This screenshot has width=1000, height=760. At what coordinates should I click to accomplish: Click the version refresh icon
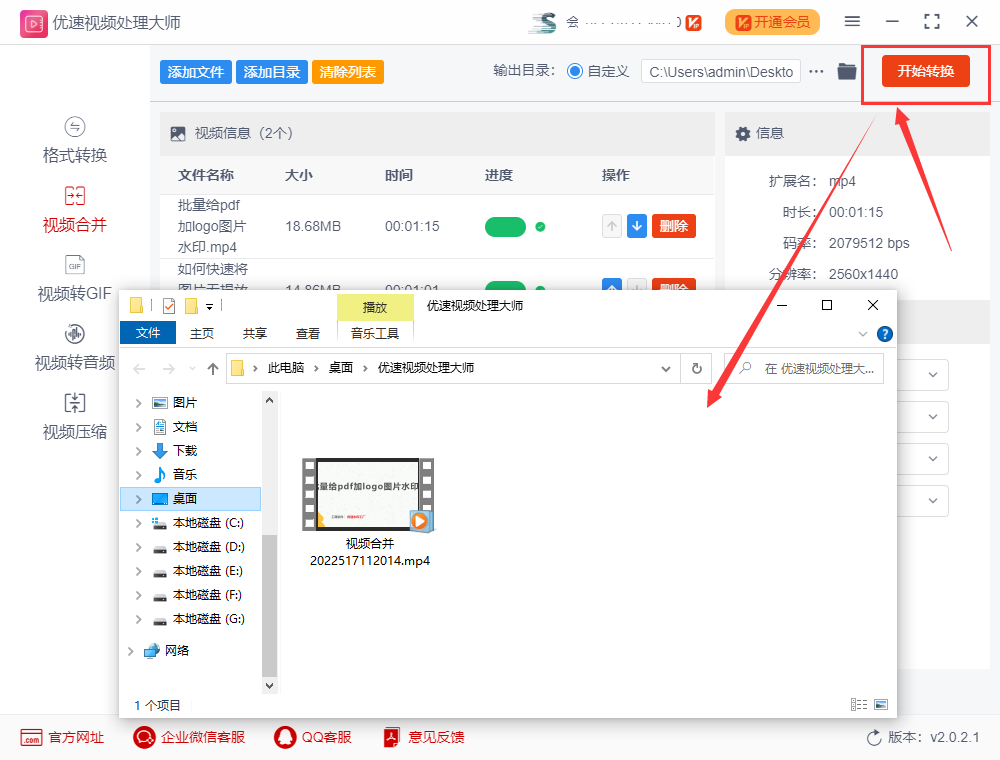click(874, 738)
